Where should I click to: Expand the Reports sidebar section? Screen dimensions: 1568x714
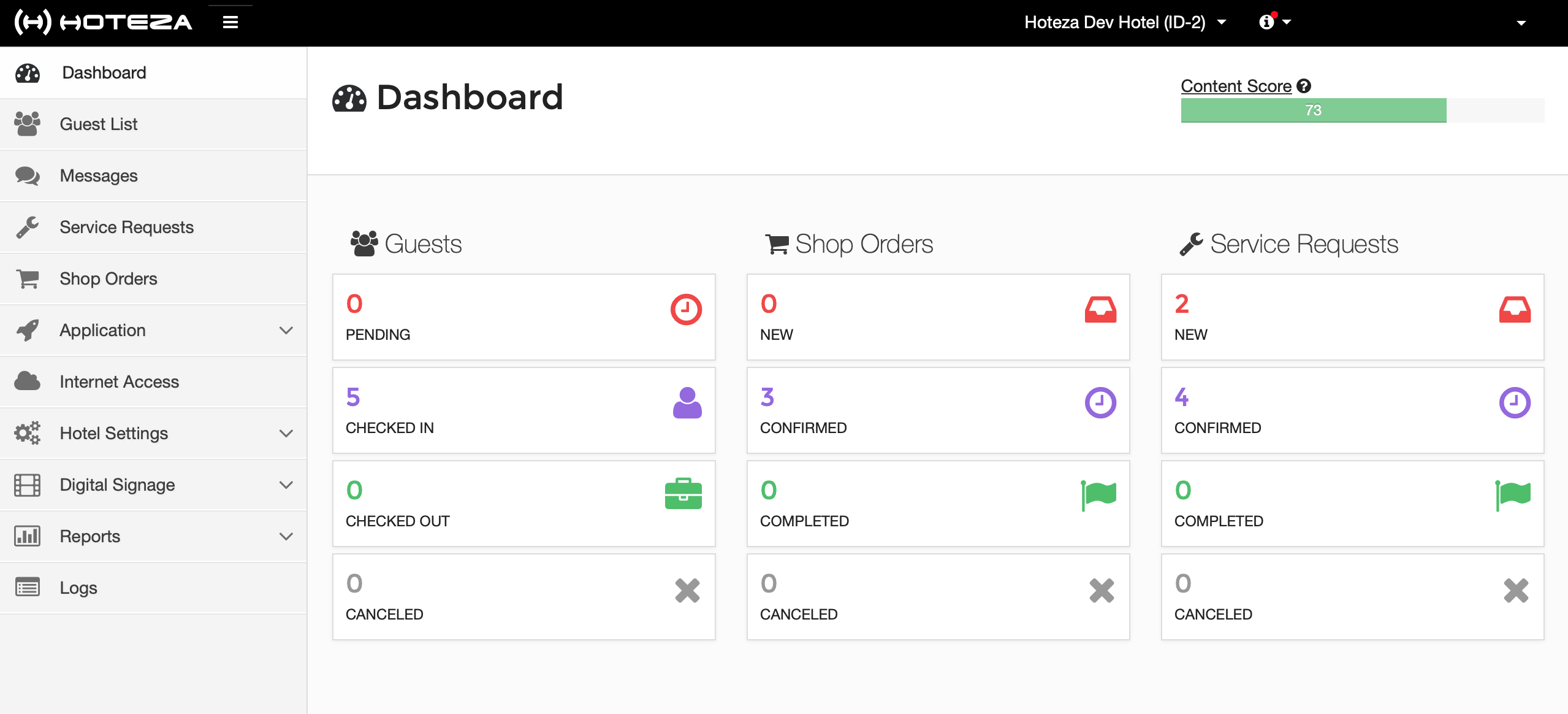pyautogui.click(x=286, y=537)
